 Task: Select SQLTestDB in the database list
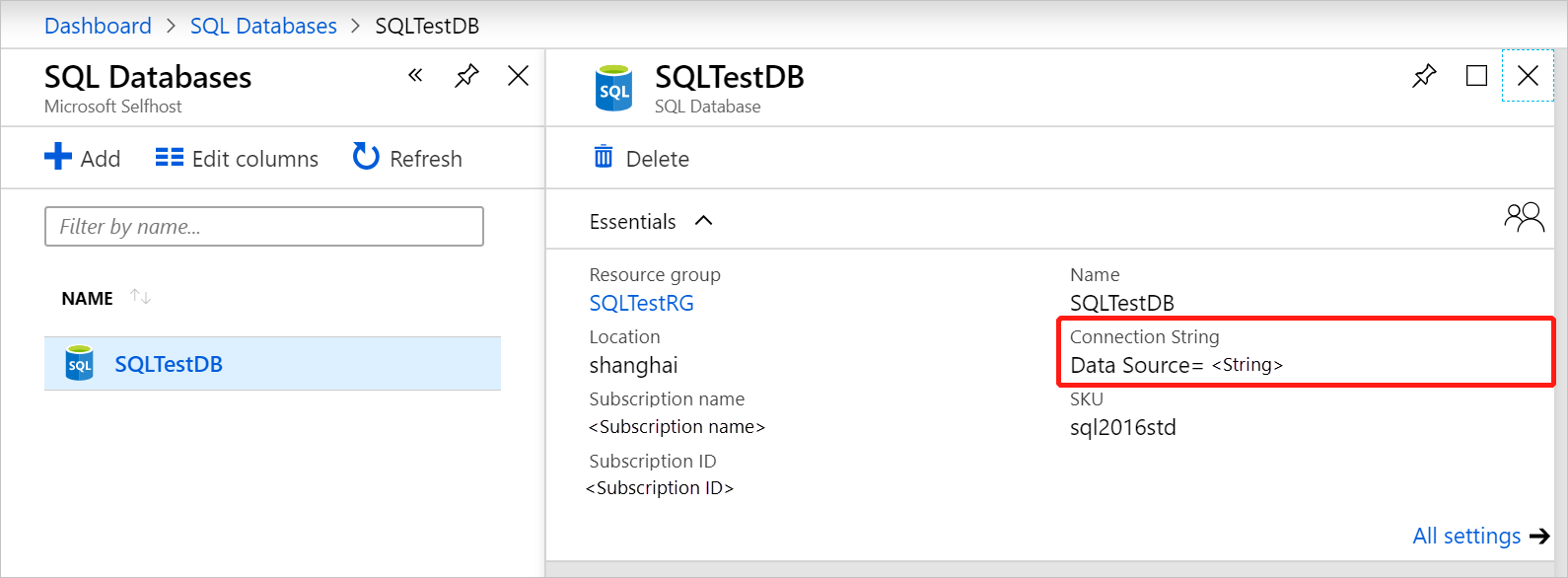pos(272,364)
